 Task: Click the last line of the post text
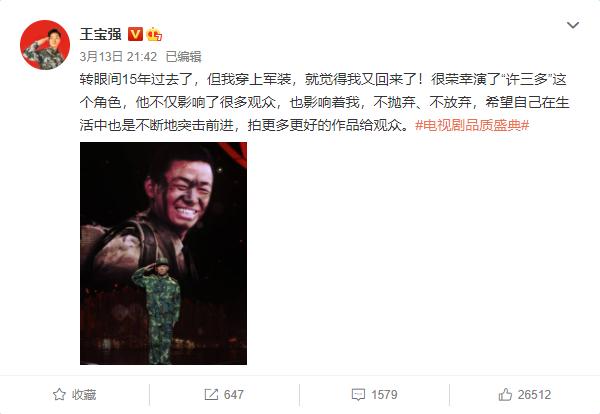tap(304, 125)
